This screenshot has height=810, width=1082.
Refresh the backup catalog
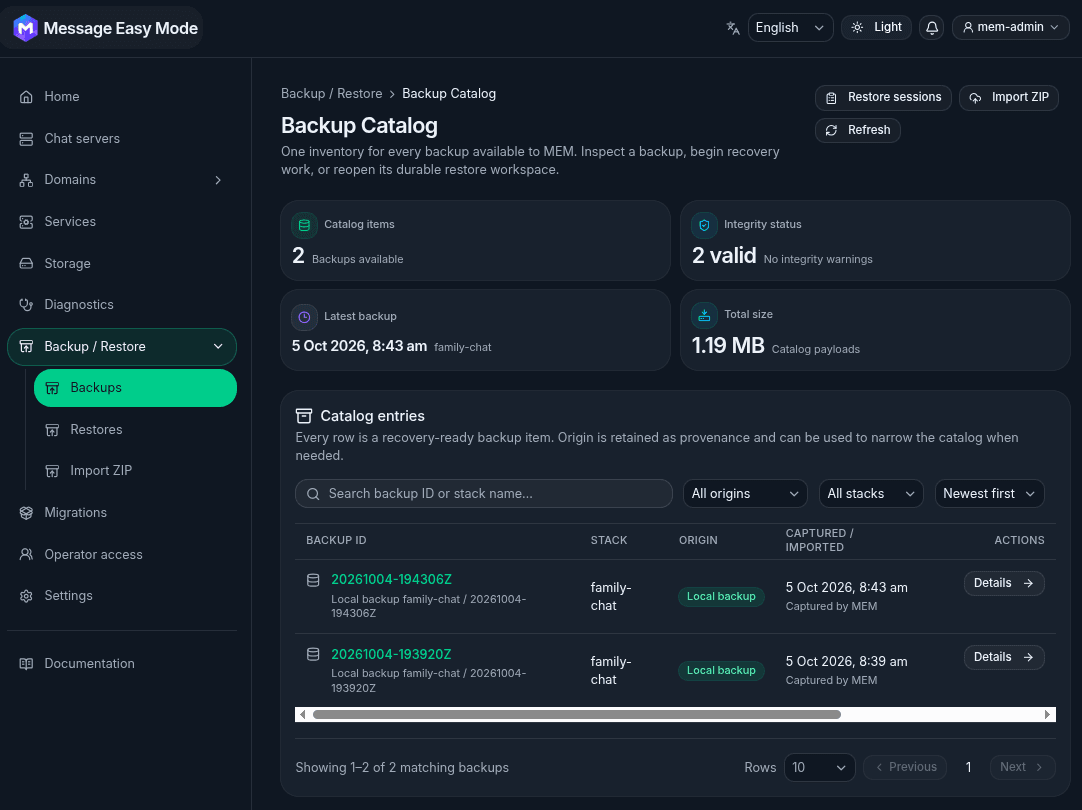click(858, 130)
